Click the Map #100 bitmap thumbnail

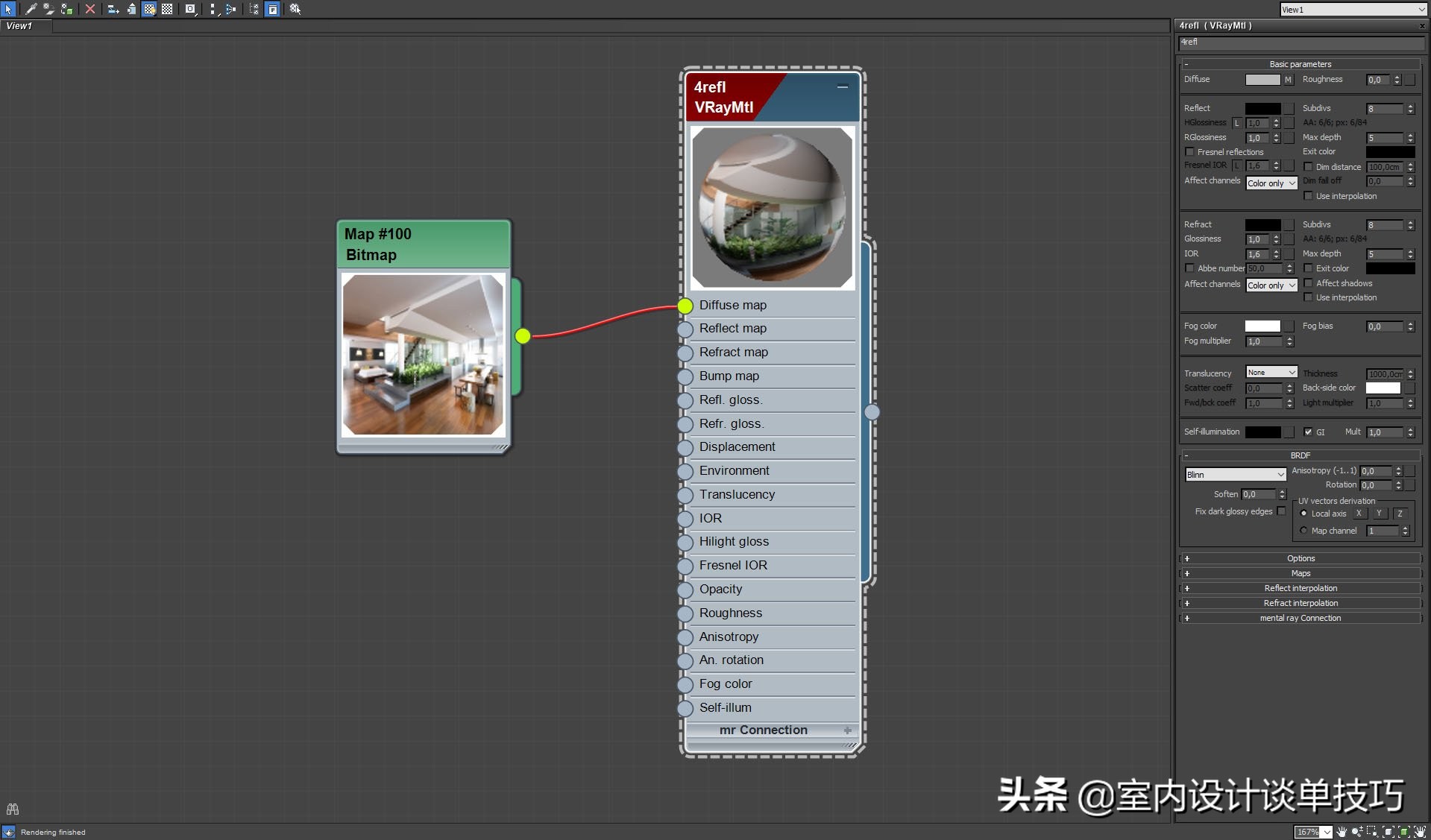click(x=423, y=355)
